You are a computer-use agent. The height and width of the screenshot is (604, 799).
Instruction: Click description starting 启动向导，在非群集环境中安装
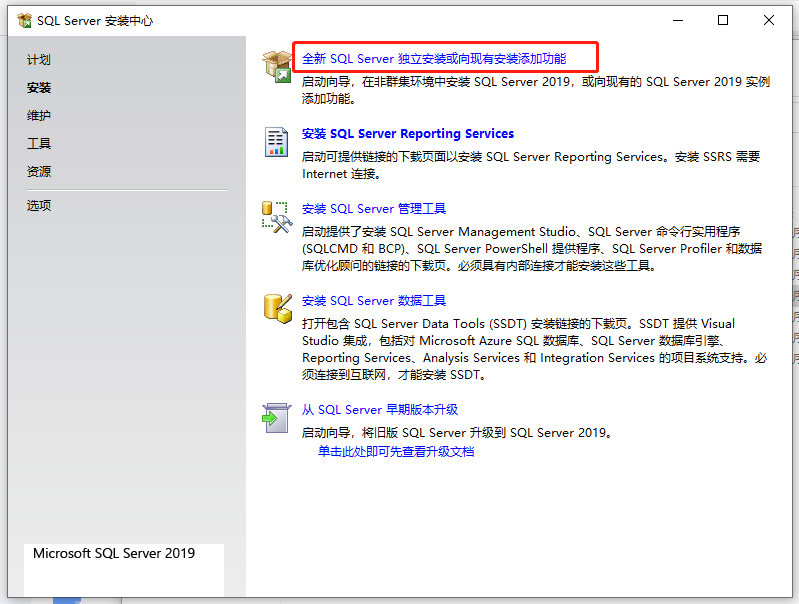click(x=536, y=90)
